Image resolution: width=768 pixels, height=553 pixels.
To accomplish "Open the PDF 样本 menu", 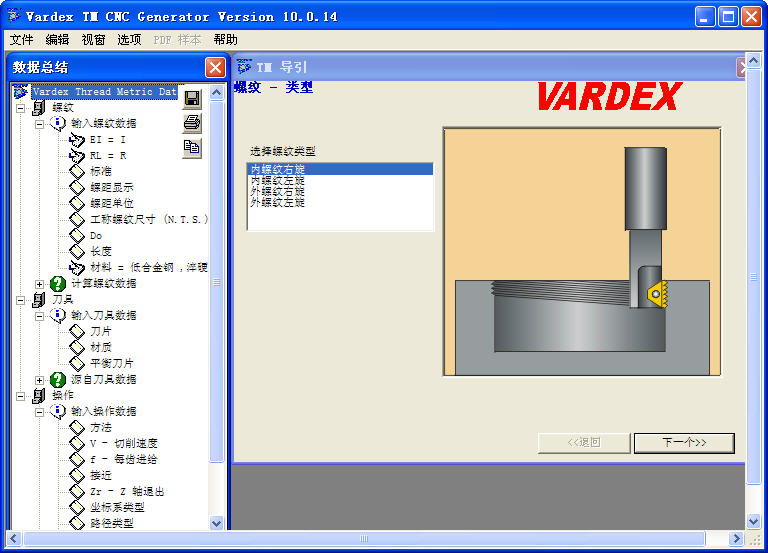I will (177, 40).
